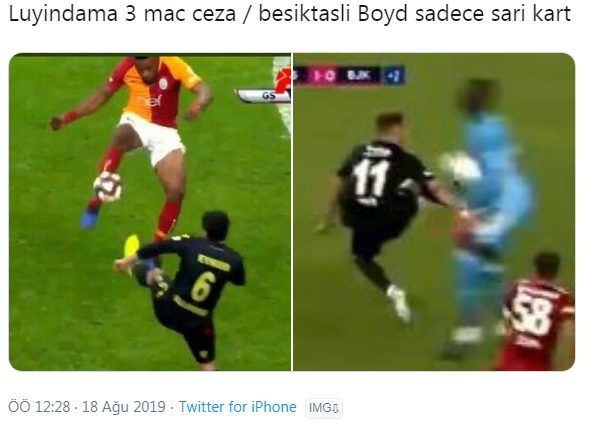Click the jersey number 58 in right photo
The height and width of the screenshot is (430, 589).
tap(533, 313)
